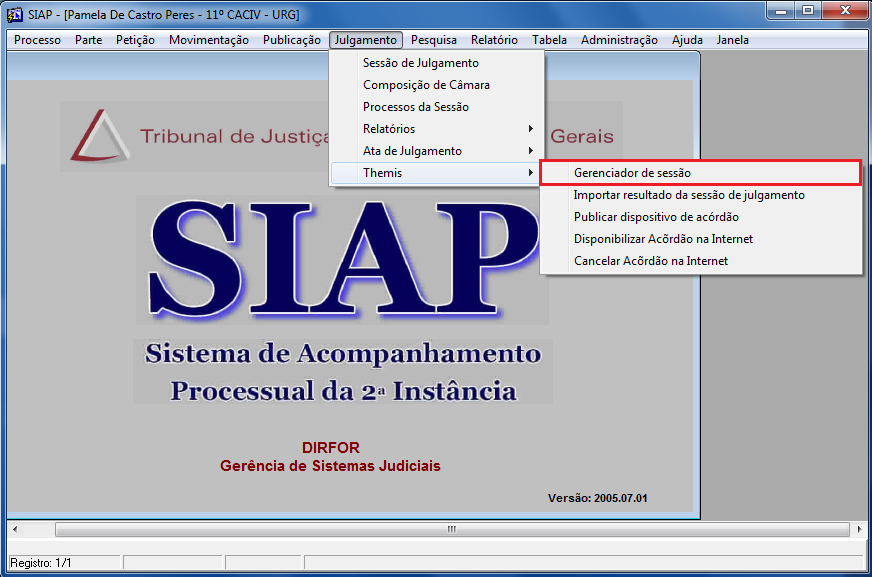The height and width of the screenshot is (577, 872).
Task: Open the Processo menu
Action: 37,40
